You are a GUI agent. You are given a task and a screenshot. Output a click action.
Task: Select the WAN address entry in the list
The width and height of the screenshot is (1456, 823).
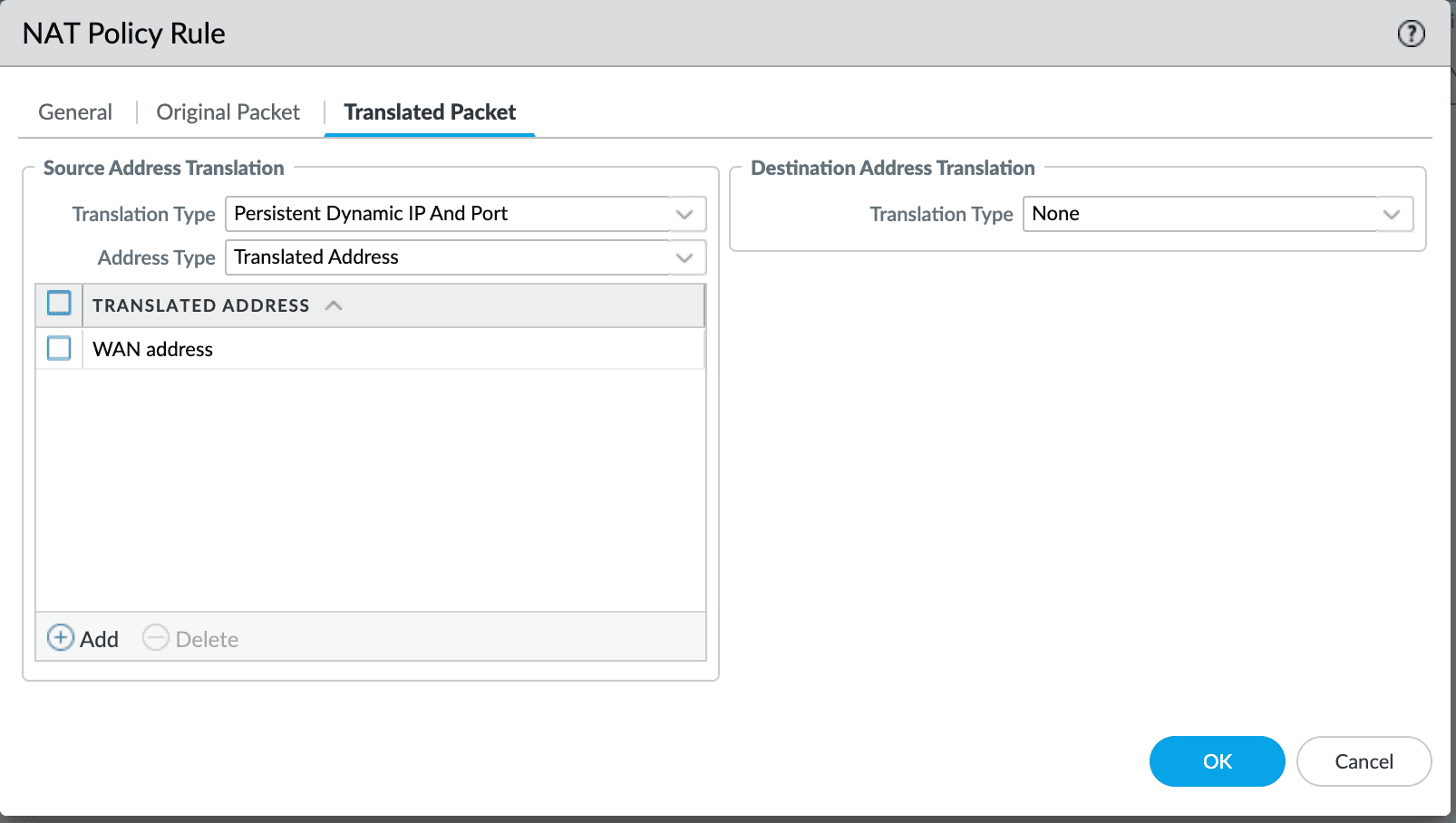pos(152,348)
